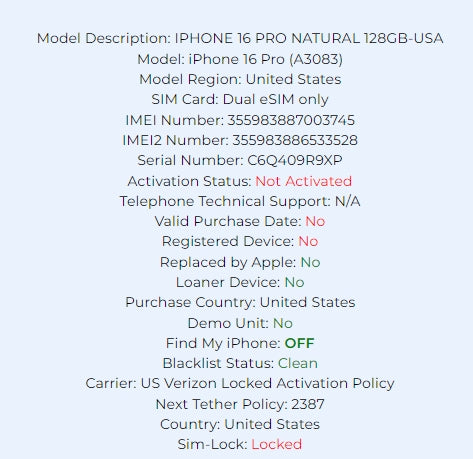Screen dimensions: 473x459
Task: Click the Loaner Device No value
Action: point(294,282)
